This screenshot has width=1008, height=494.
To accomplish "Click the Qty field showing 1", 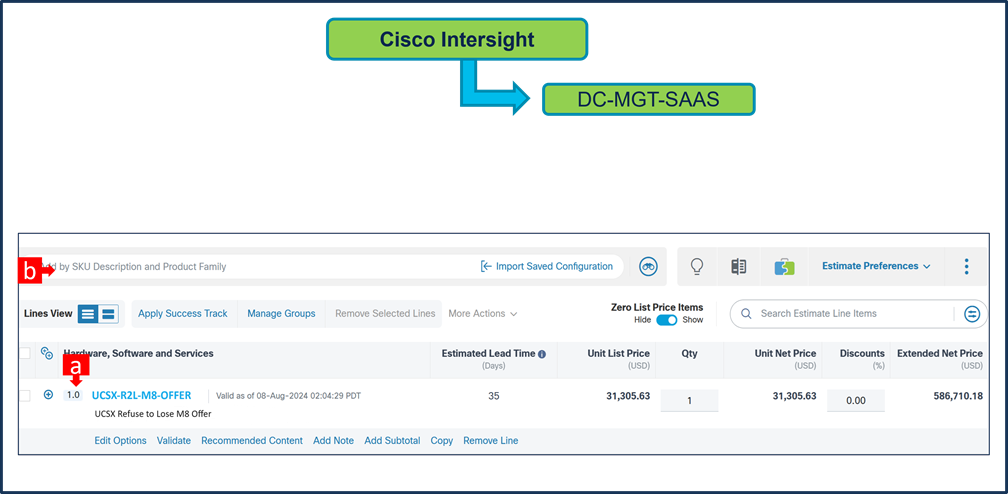I will click(689, 400).
